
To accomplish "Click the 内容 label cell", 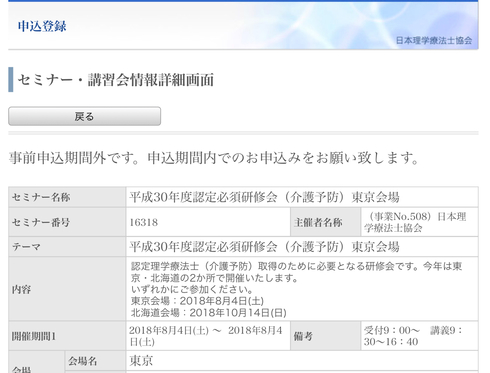I will click(67, 289).
